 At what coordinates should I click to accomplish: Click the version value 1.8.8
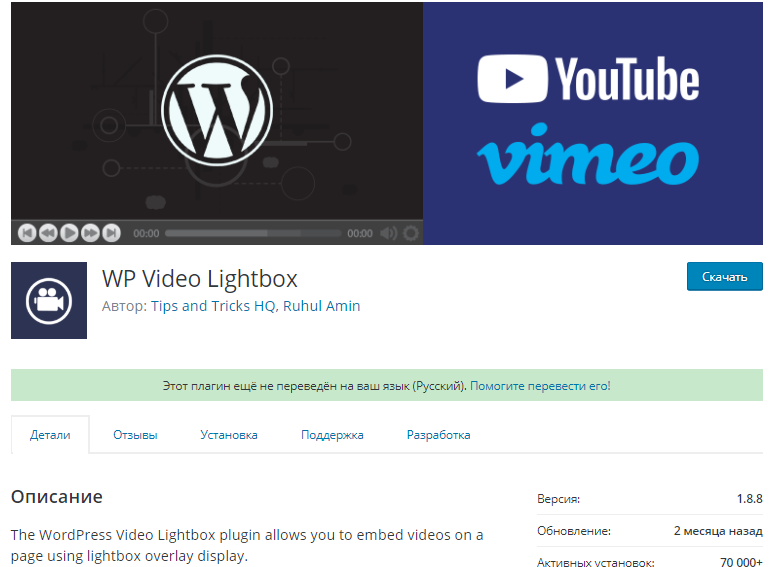(749, 499)
